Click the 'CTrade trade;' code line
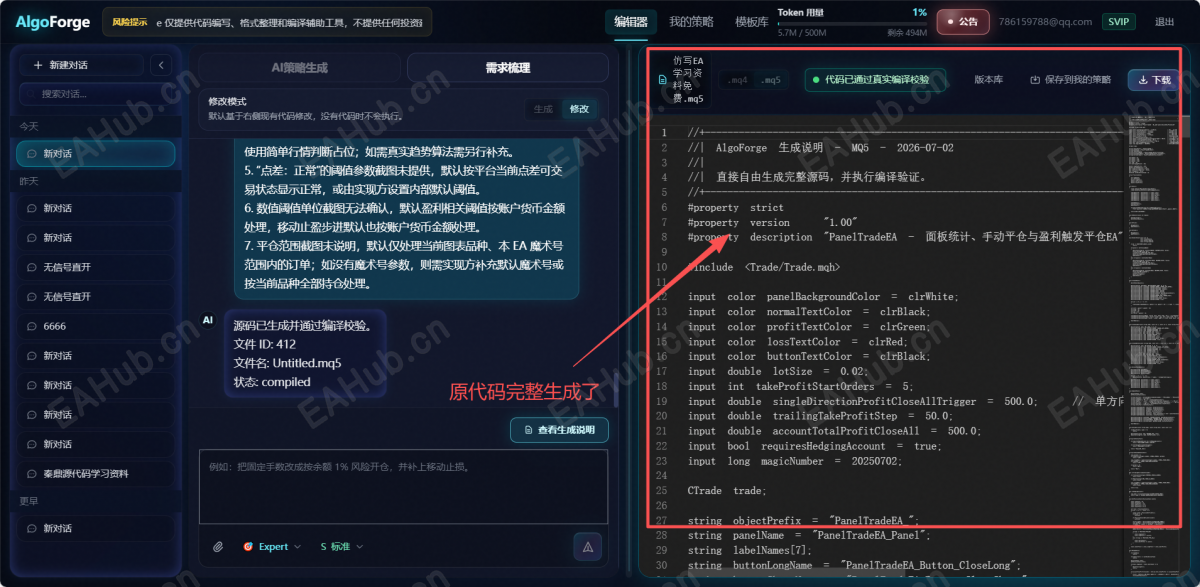 (x=727, y=491)
